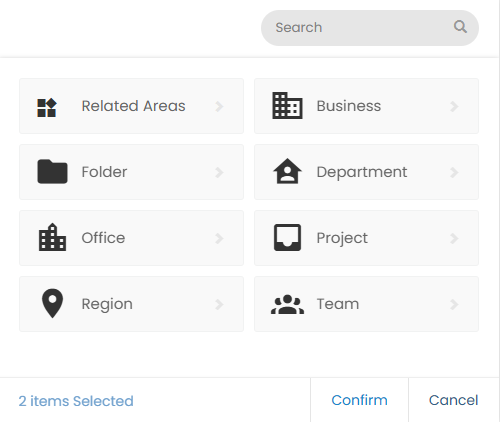Viewport: 500px width, 422px height.
Task: Focus the Search input field
Action: pos(370,28)
